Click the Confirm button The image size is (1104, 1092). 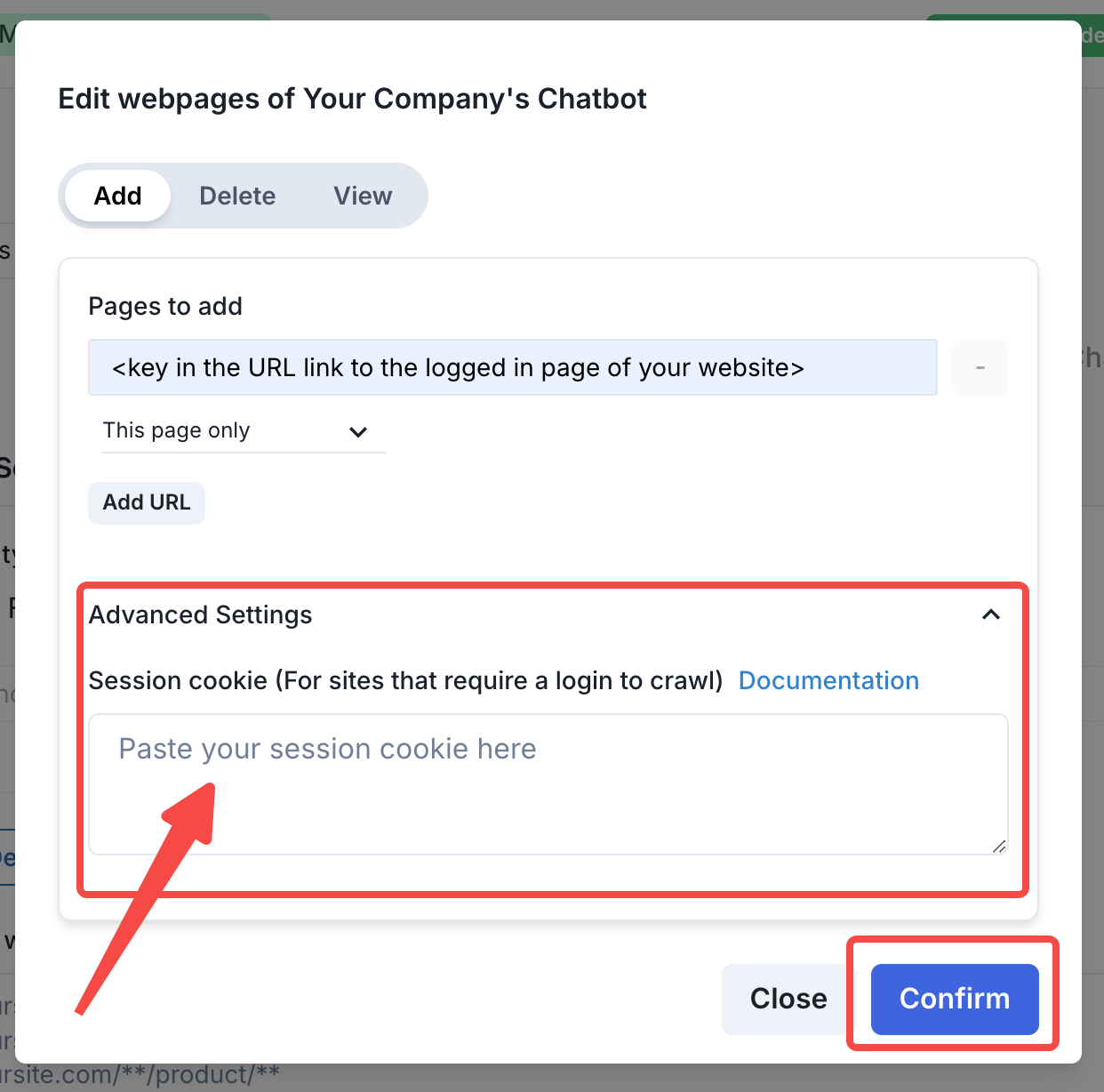coord(954,999)
